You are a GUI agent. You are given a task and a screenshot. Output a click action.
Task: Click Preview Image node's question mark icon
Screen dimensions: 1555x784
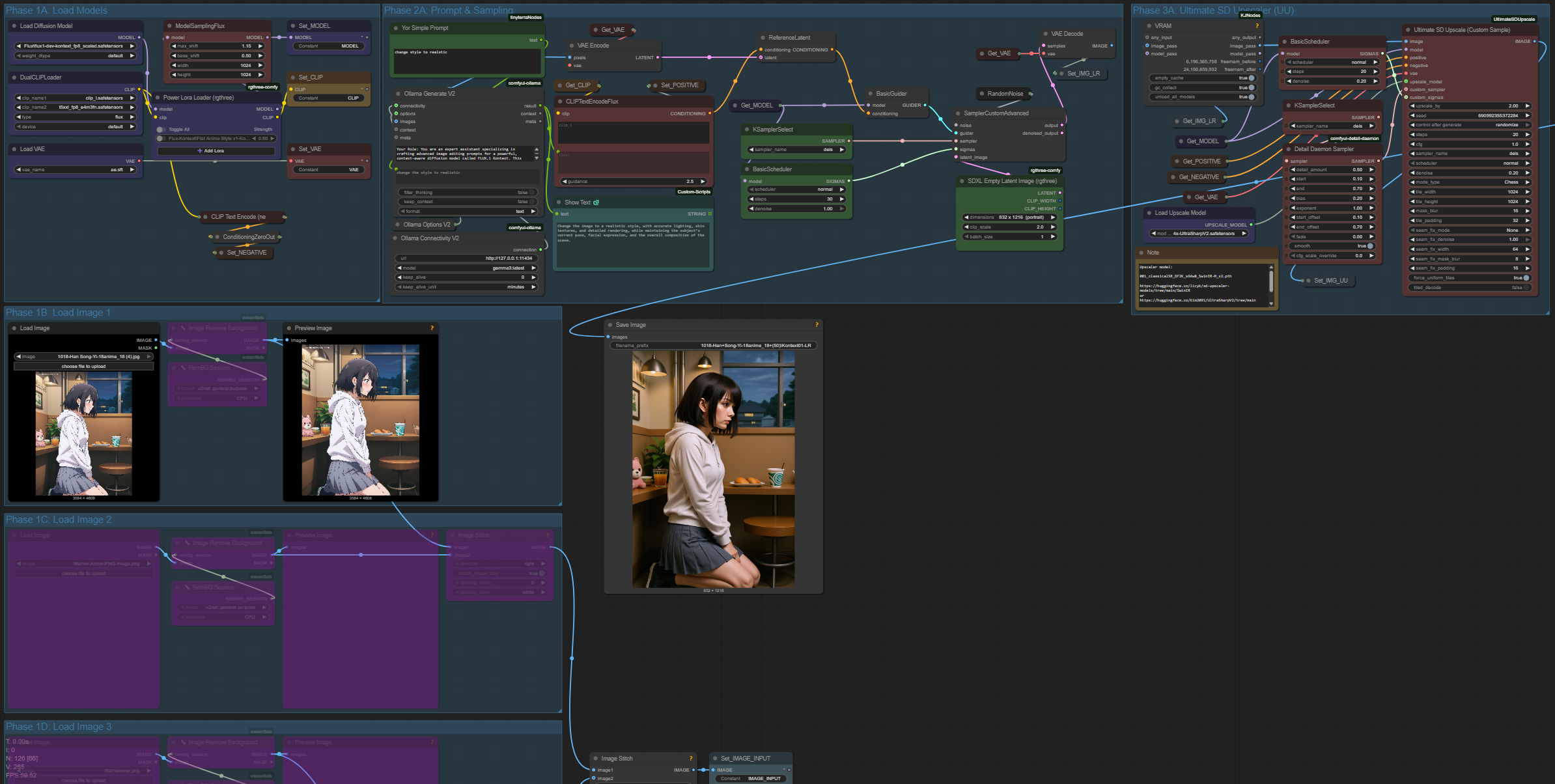(x=432, y=328)
